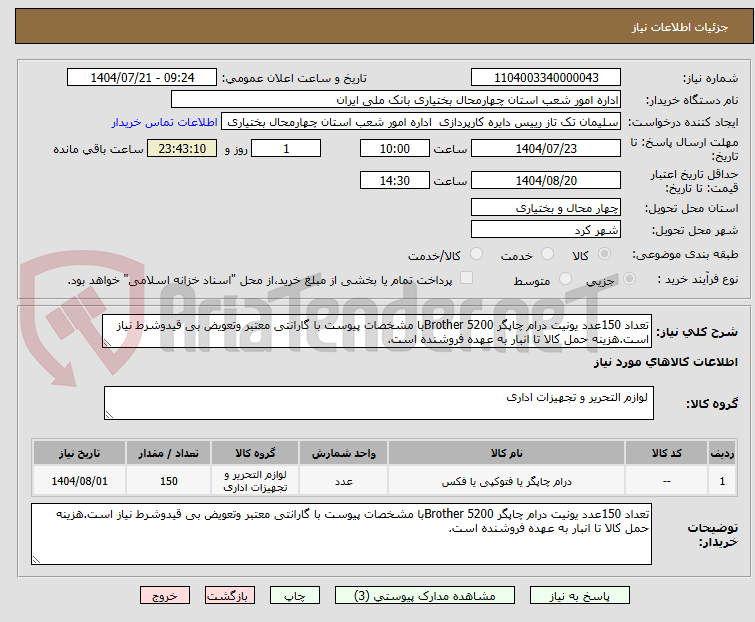Click the نام کالا column header
The image size is (755, 622).
507,453
